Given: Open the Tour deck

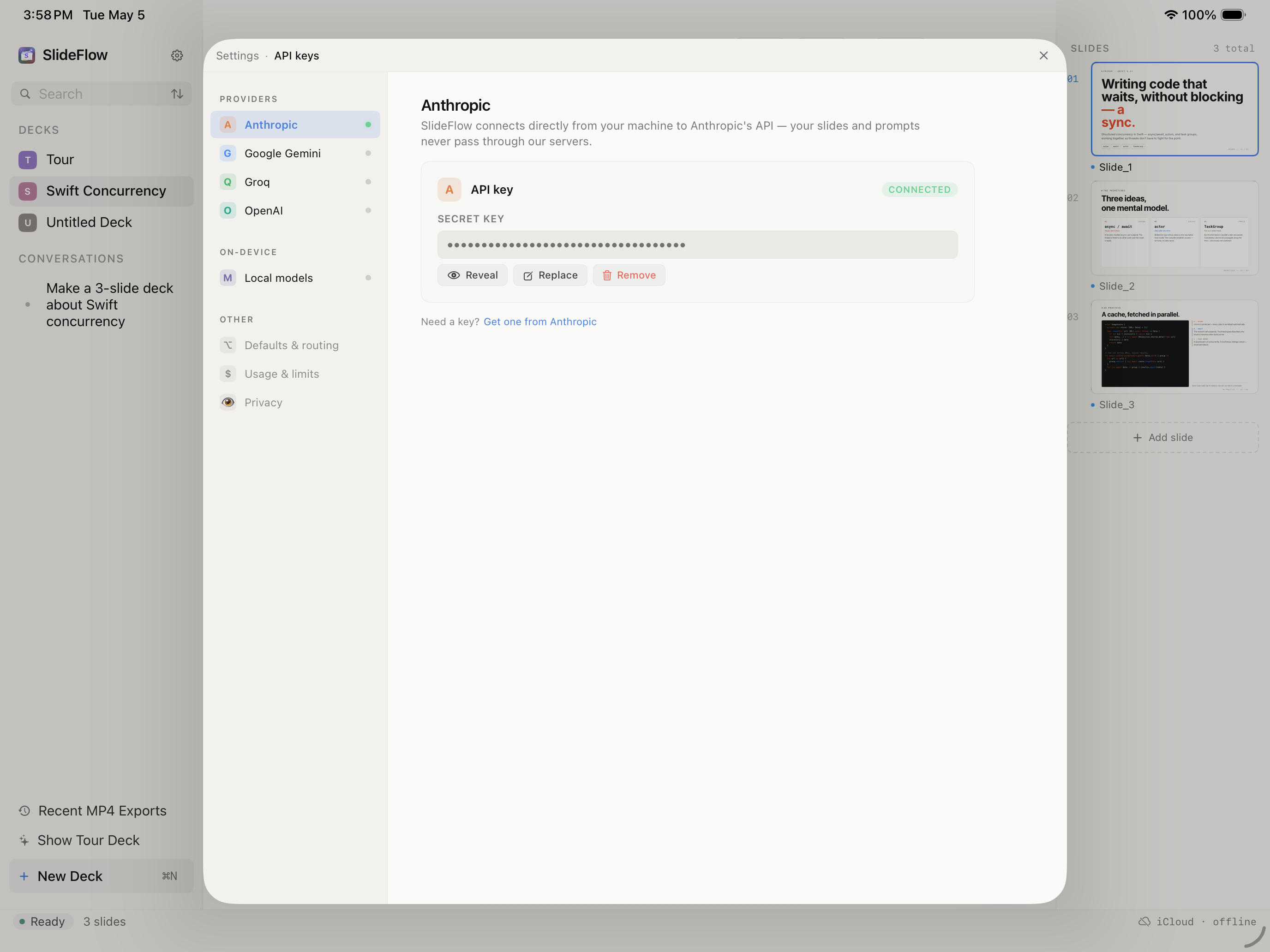Looking at the screenshot, I should (102, 160).
